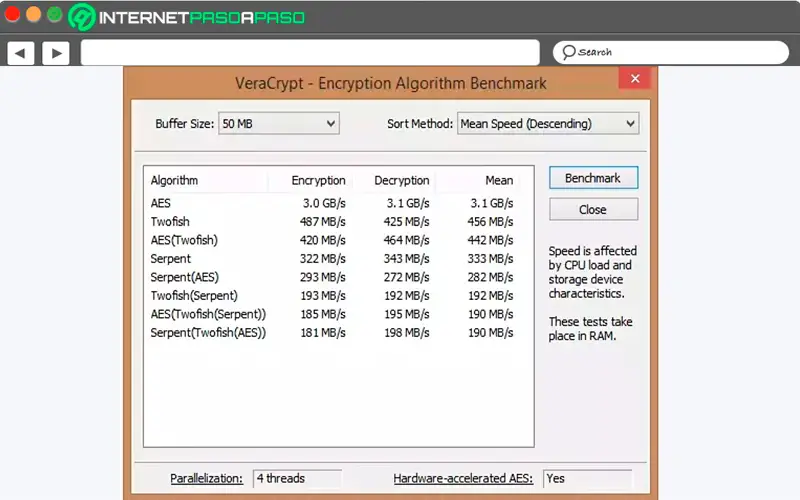Click the 195 MB/s decryption value

[406, 314]
